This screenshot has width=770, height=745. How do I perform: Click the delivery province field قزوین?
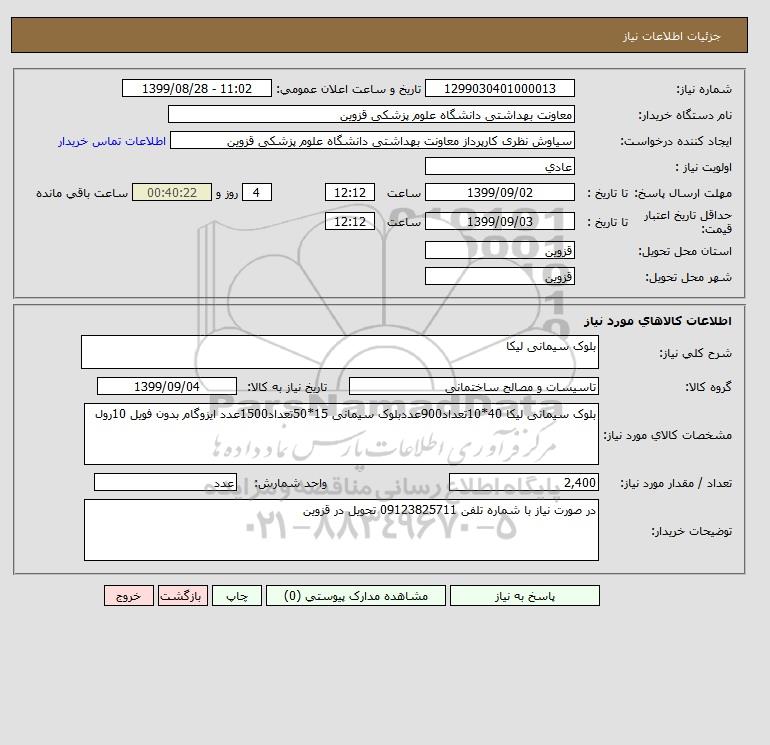pyautogui.click(x=499, y=250)
